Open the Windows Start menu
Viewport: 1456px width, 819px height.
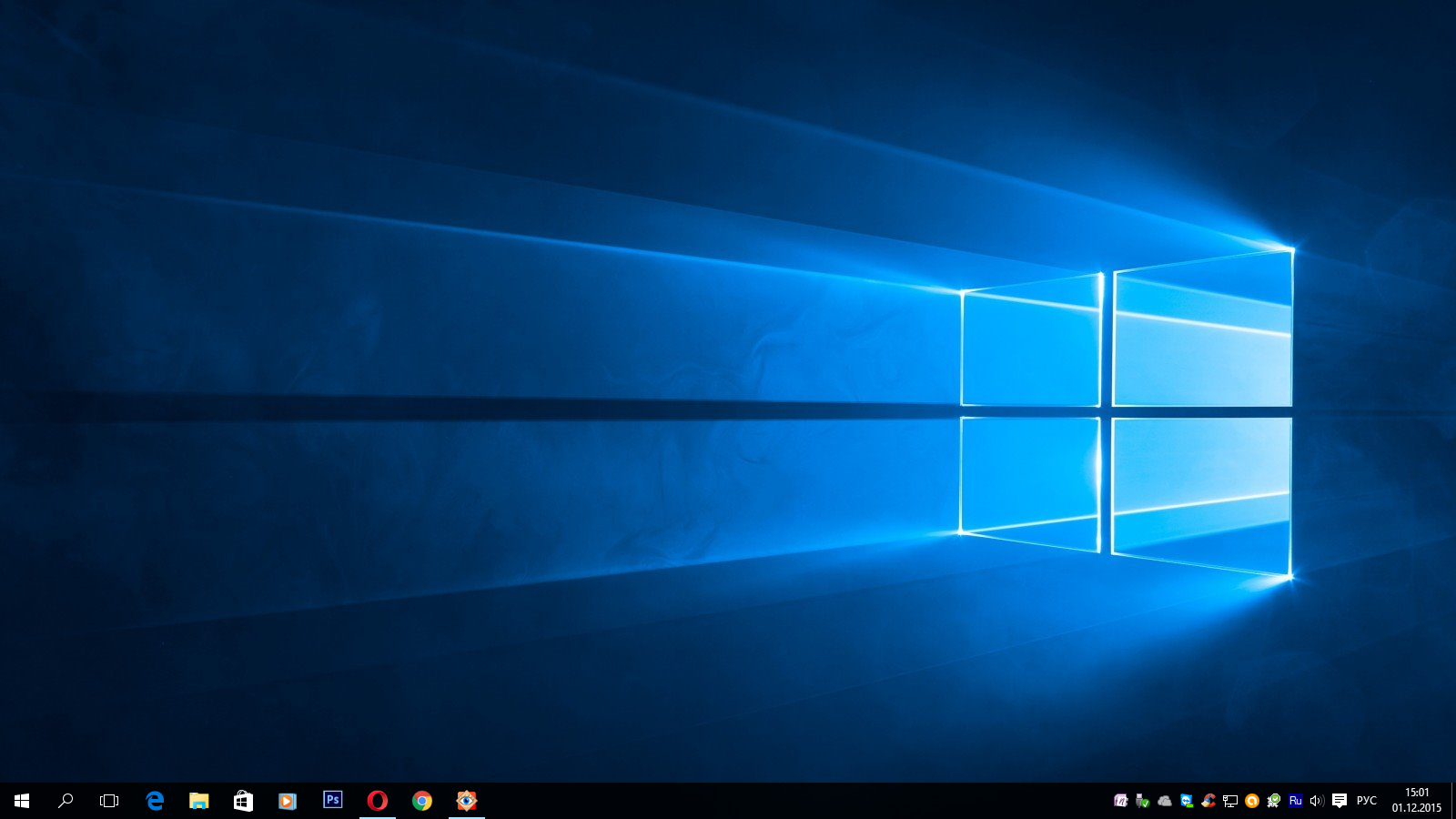[22, 801]
